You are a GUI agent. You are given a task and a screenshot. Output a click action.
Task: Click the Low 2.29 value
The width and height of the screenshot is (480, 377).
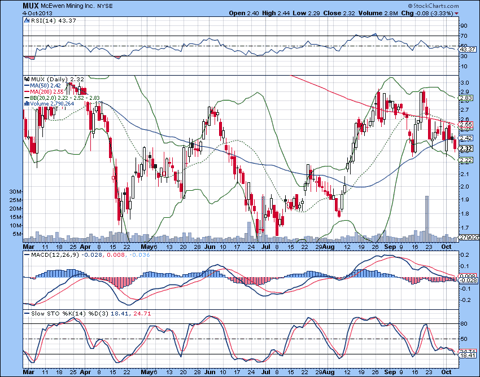pyautogui.click(x=307, y=13)
